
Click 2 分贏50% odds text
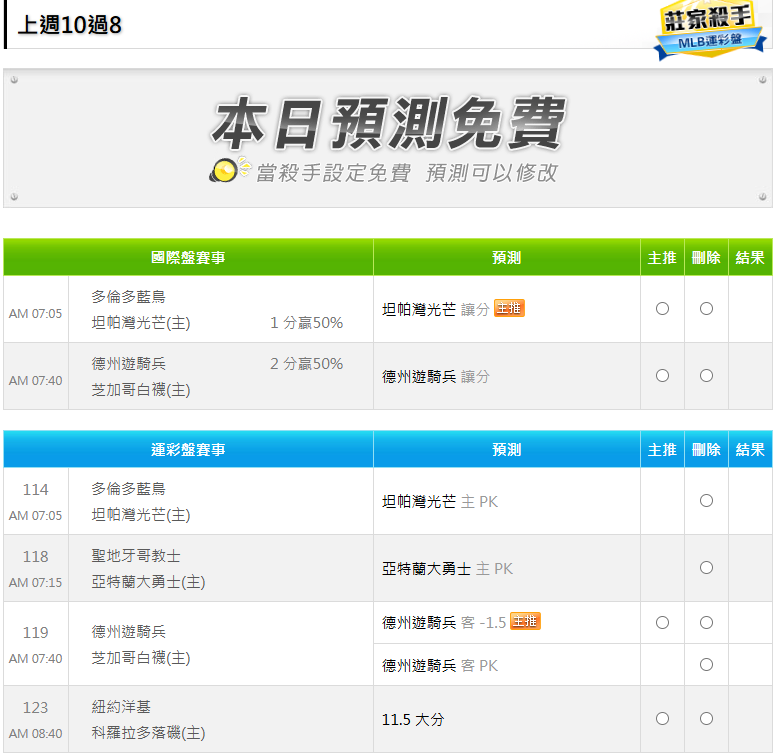click(x=306, y=364)
